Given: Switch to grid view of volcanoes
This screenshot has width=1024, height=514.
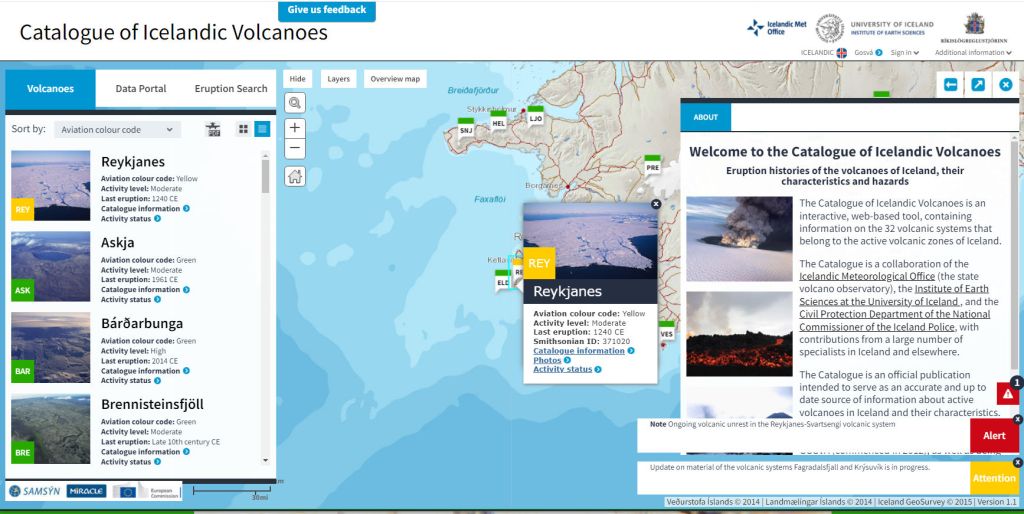Looking at the screenshot, I should tap(242, 129).
